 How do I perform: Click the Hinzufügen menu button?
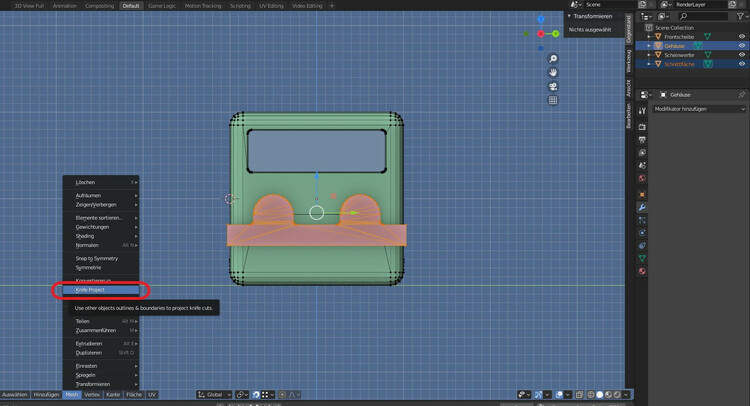[x=47, y=395]
